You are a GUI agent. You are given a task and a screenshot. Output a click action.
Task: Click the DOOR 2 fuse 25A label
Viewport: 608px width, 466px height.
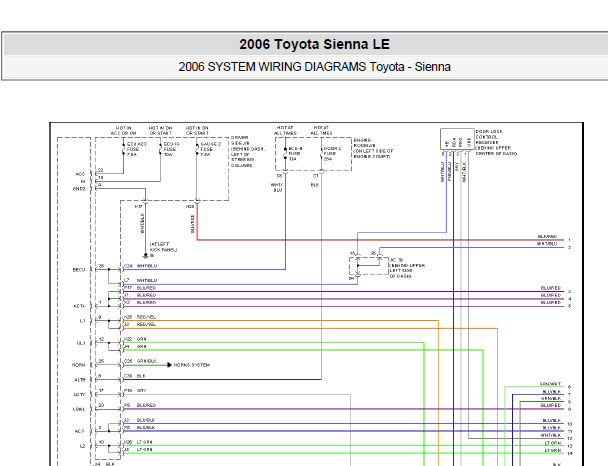(332, 154)
